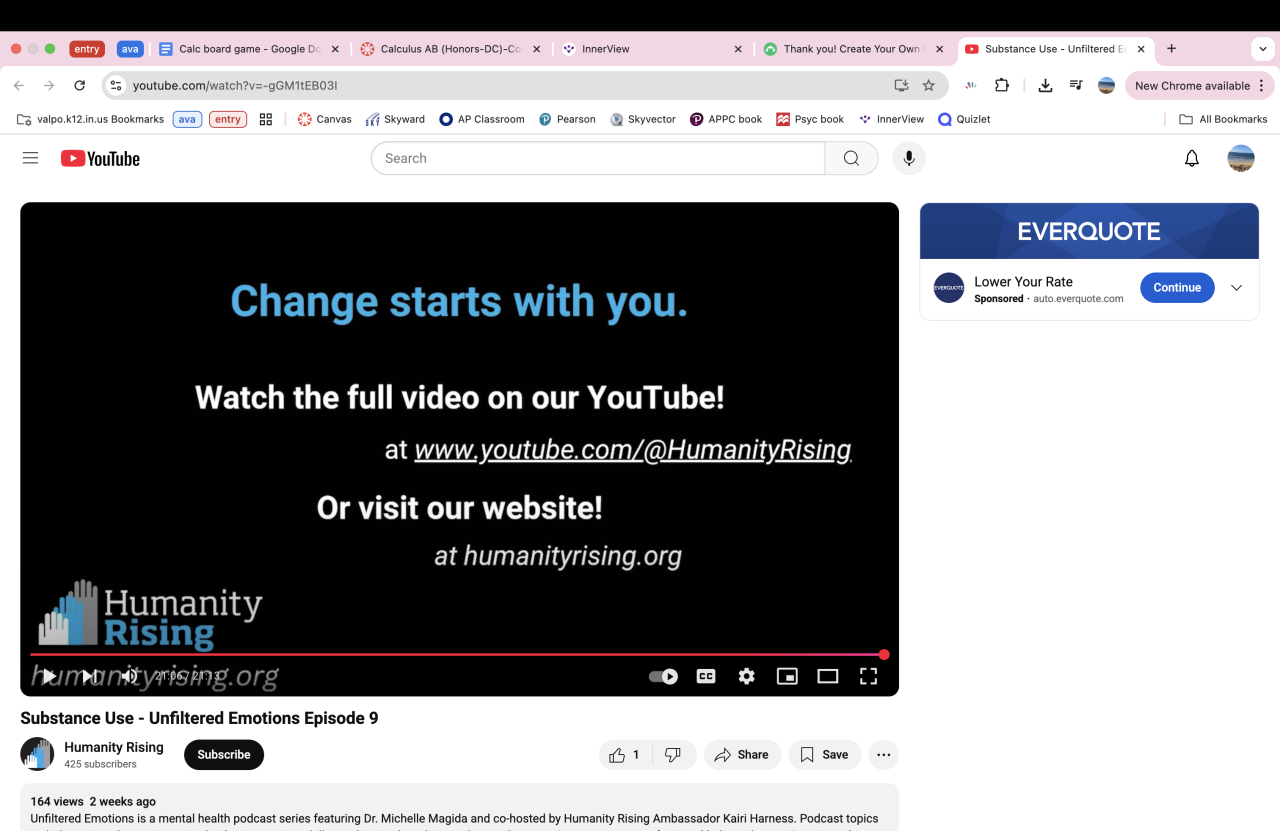
Task: Turn on closed captions
Action: (706, 676)
